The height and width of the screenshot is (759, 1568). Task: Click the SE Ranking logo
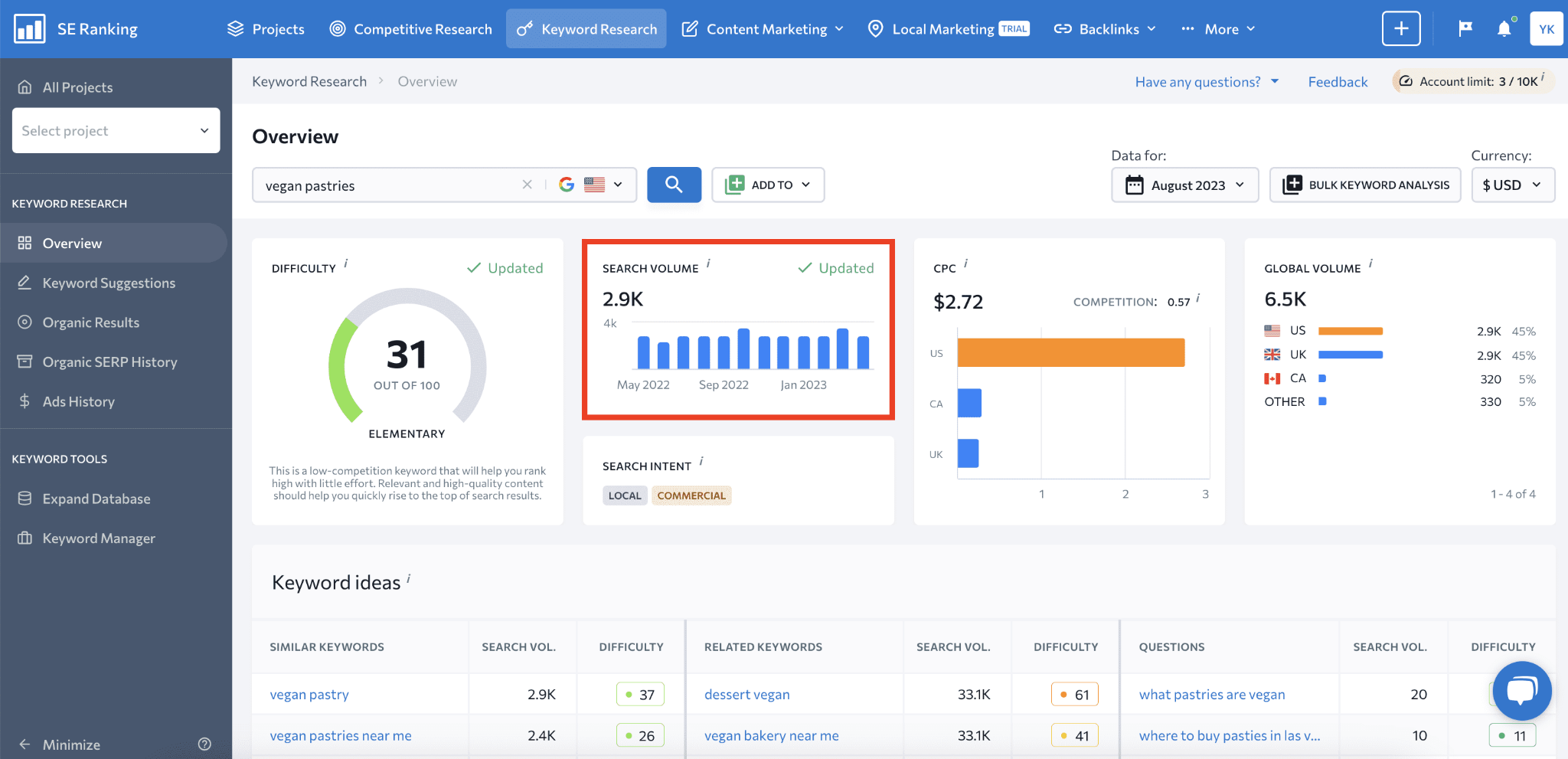point(75,28)
